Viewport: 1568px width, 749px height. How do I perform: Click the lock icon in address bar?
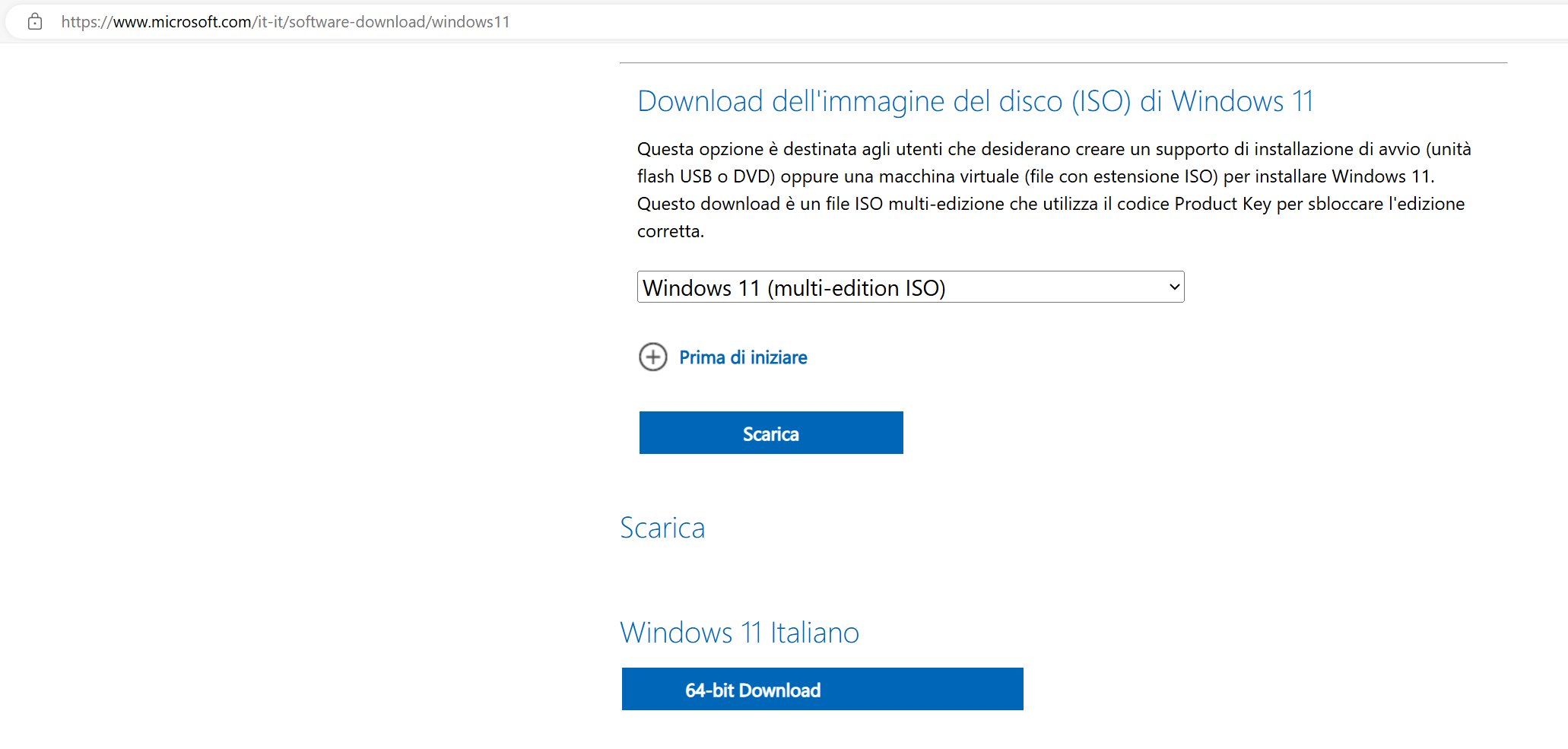(x=35, y=22)
